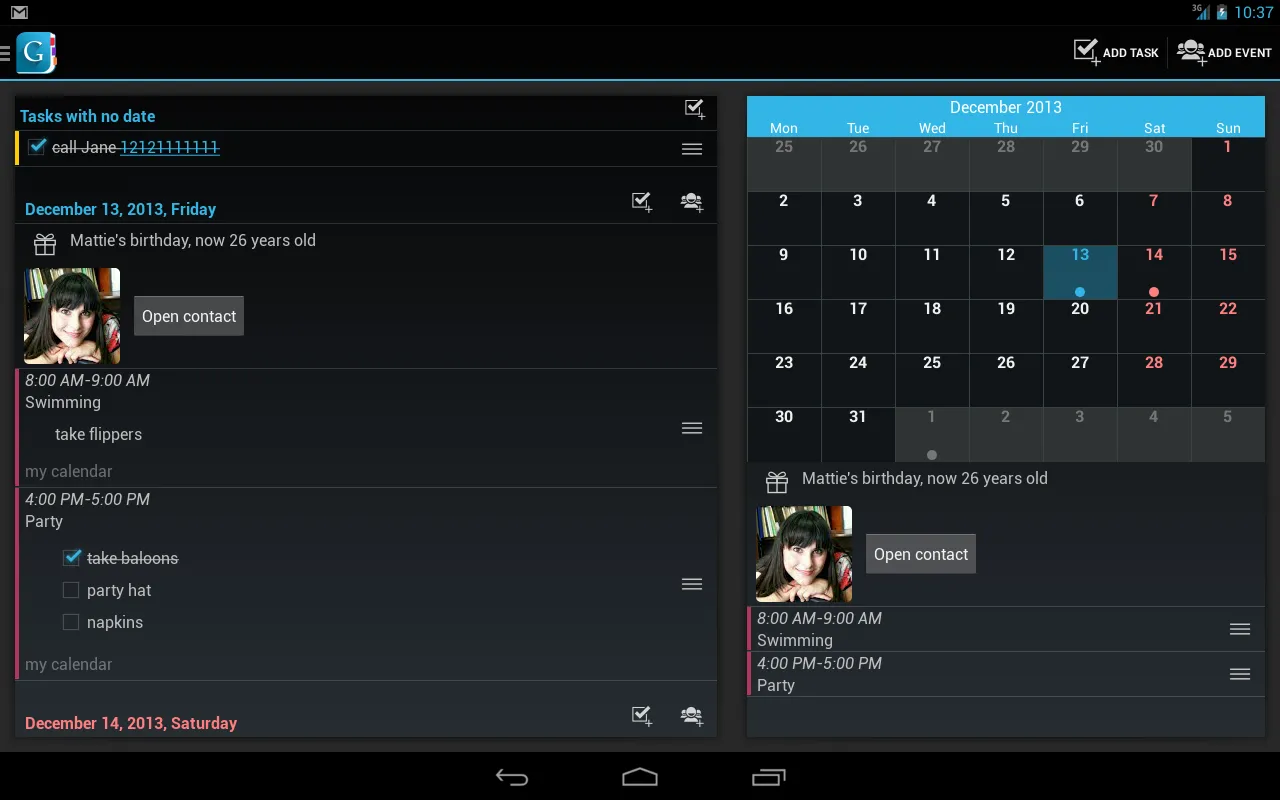Tap the birthday gift icon in left list
The height and width of the screenshot is (800, 1280).
click(45, 244)
